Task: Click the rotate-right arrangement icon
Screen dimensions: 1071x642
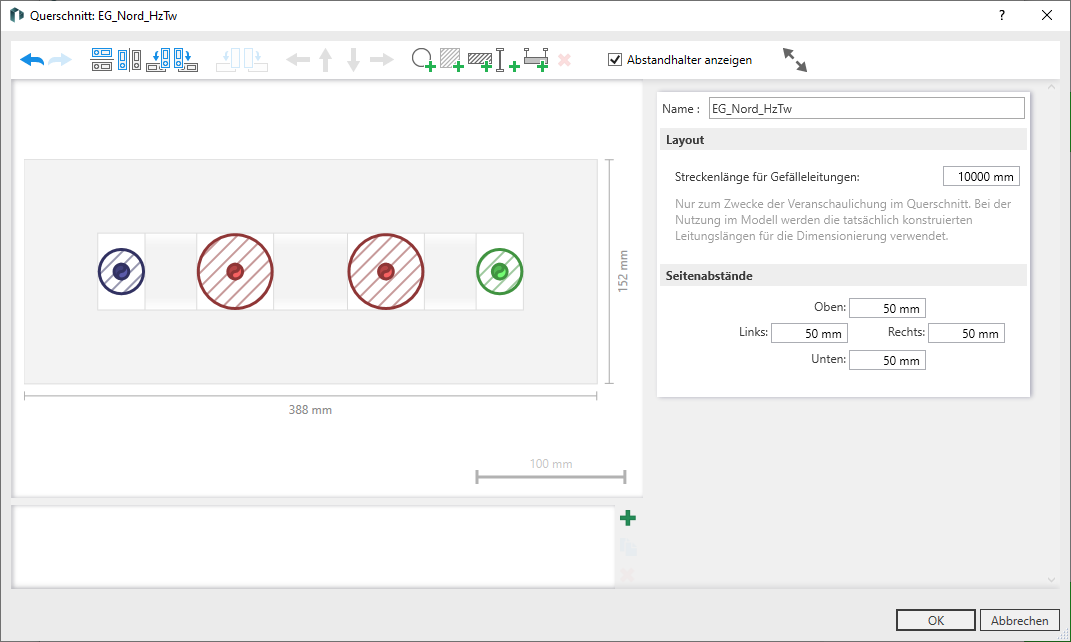Action: pos(185,60)
